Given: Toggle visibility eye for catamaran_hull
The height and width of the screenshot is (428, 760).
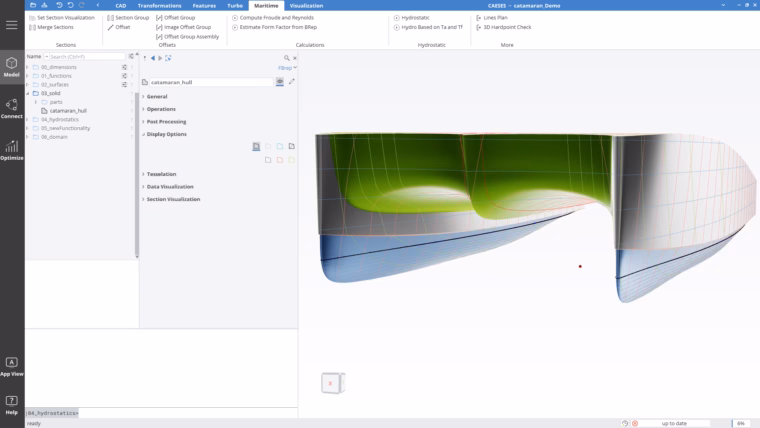Looking at the screenshot, I should 280,82.
